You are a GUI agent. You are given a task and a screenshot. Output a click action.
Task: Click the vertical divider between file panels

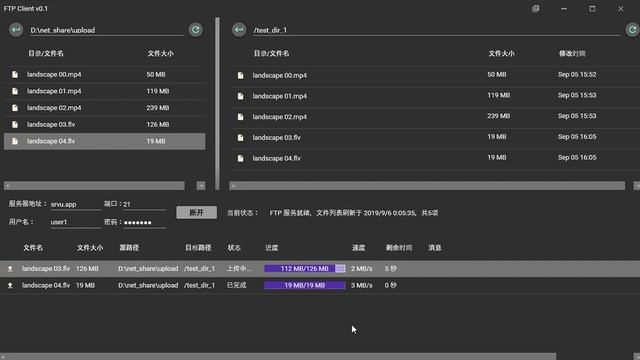(x=218, y=103)
